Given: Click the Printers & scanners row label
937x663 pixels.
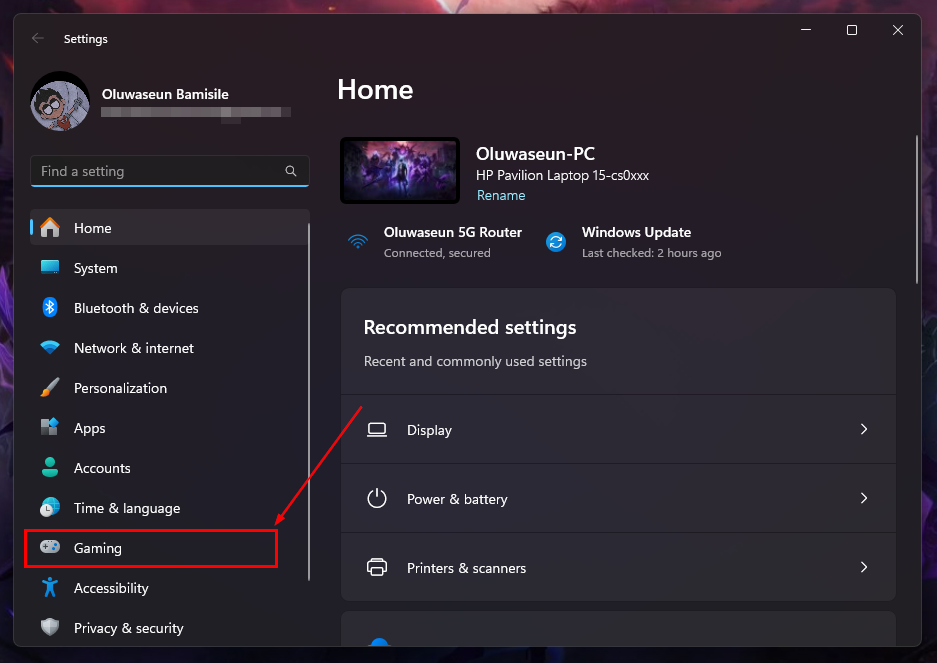Looking at the screenshot, I should coord(466,568).
